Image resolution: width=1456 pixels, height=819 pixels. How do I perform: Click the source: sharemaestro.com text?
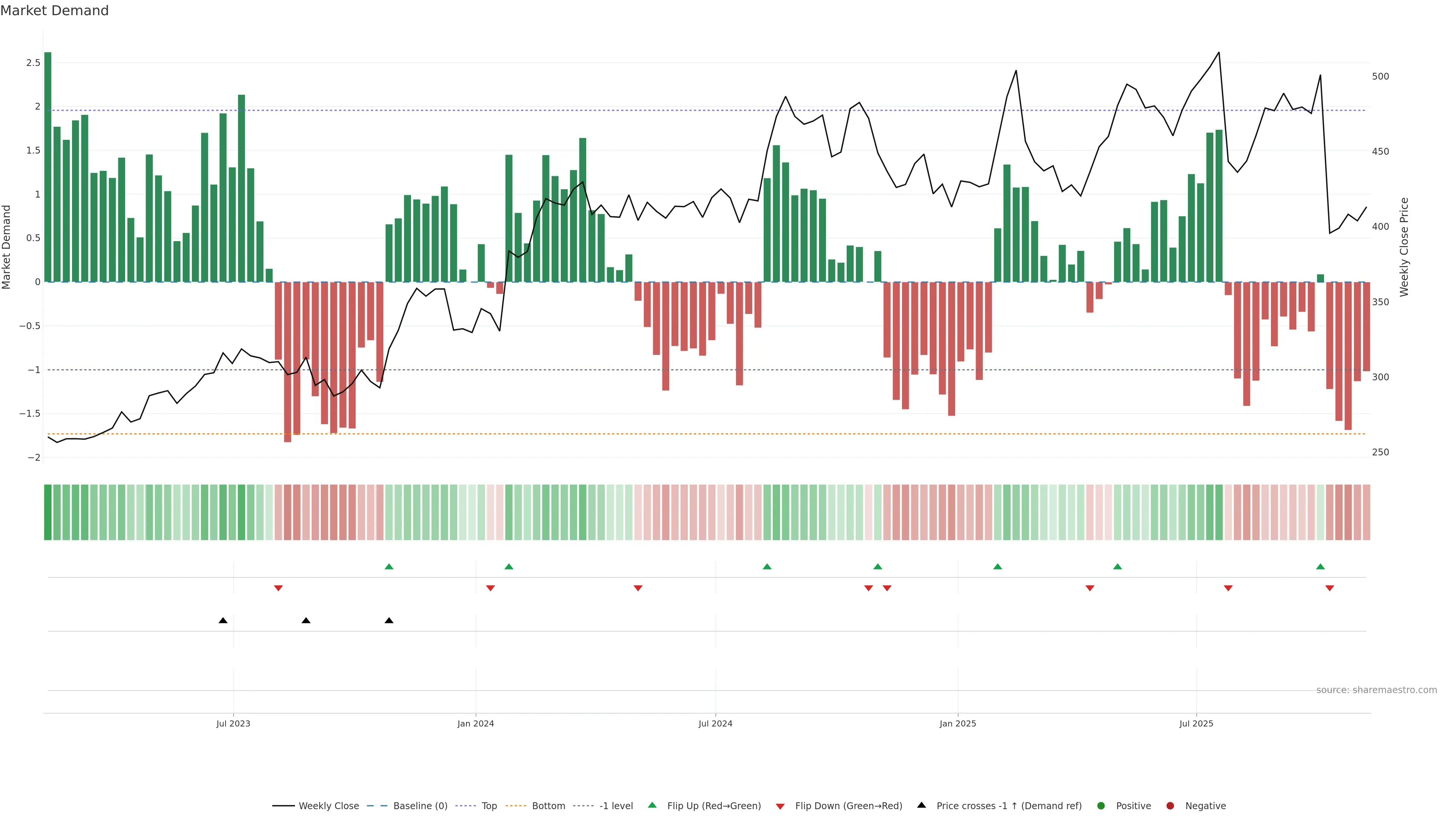coord(1376,690)
